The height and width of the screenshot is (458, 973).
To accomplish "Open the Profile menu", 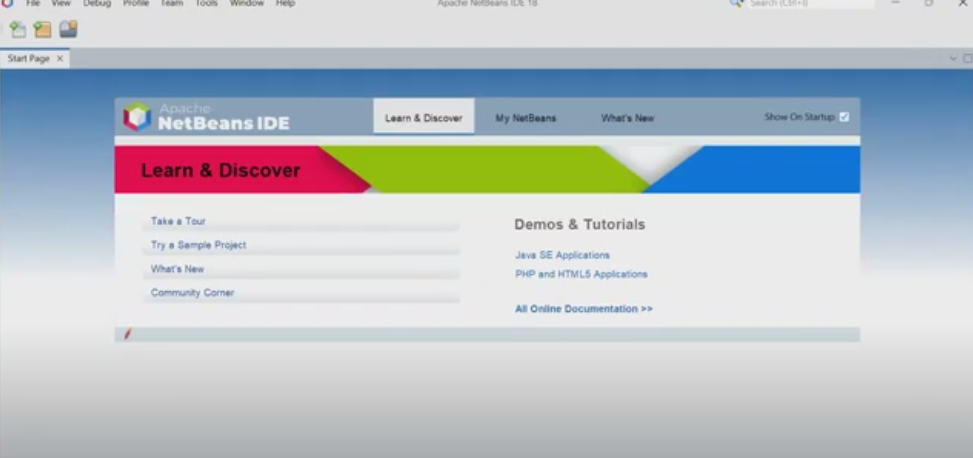I will (x=136, y=3).
